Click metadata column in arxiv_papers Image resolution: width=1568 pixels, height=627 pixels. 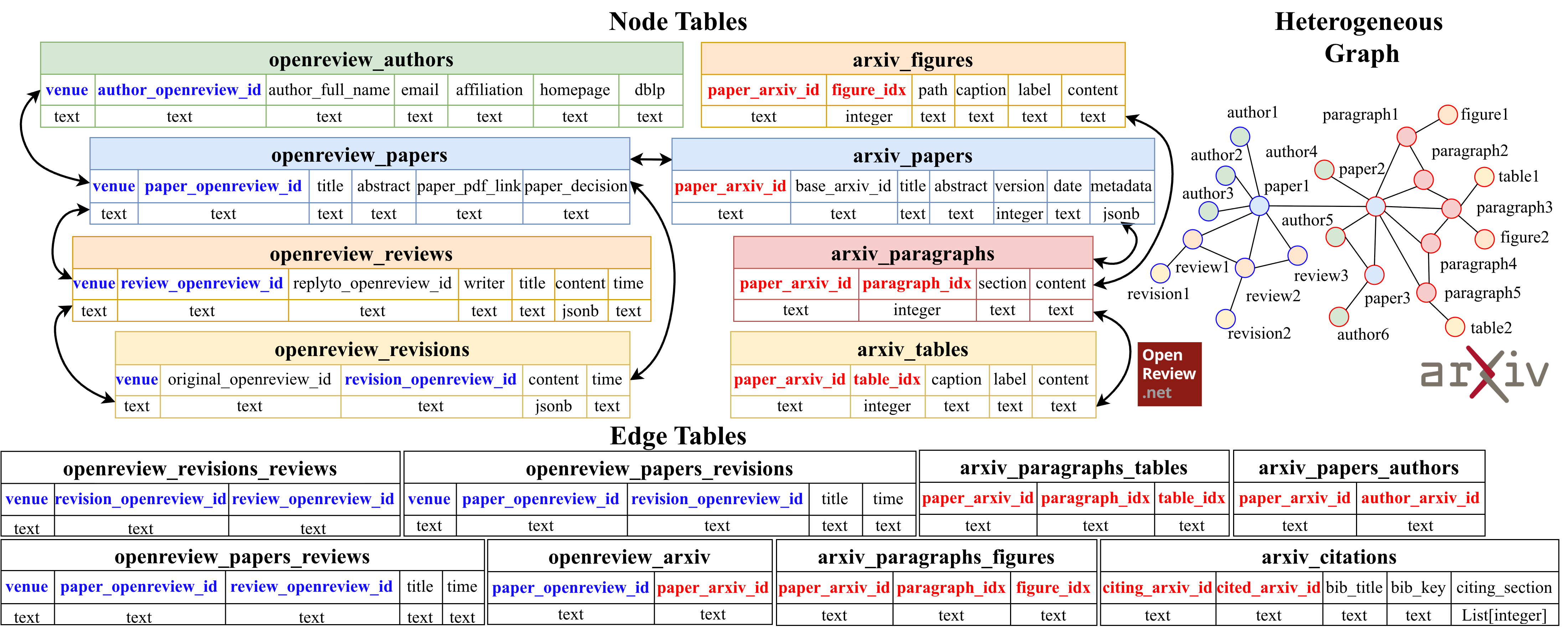1121,186
